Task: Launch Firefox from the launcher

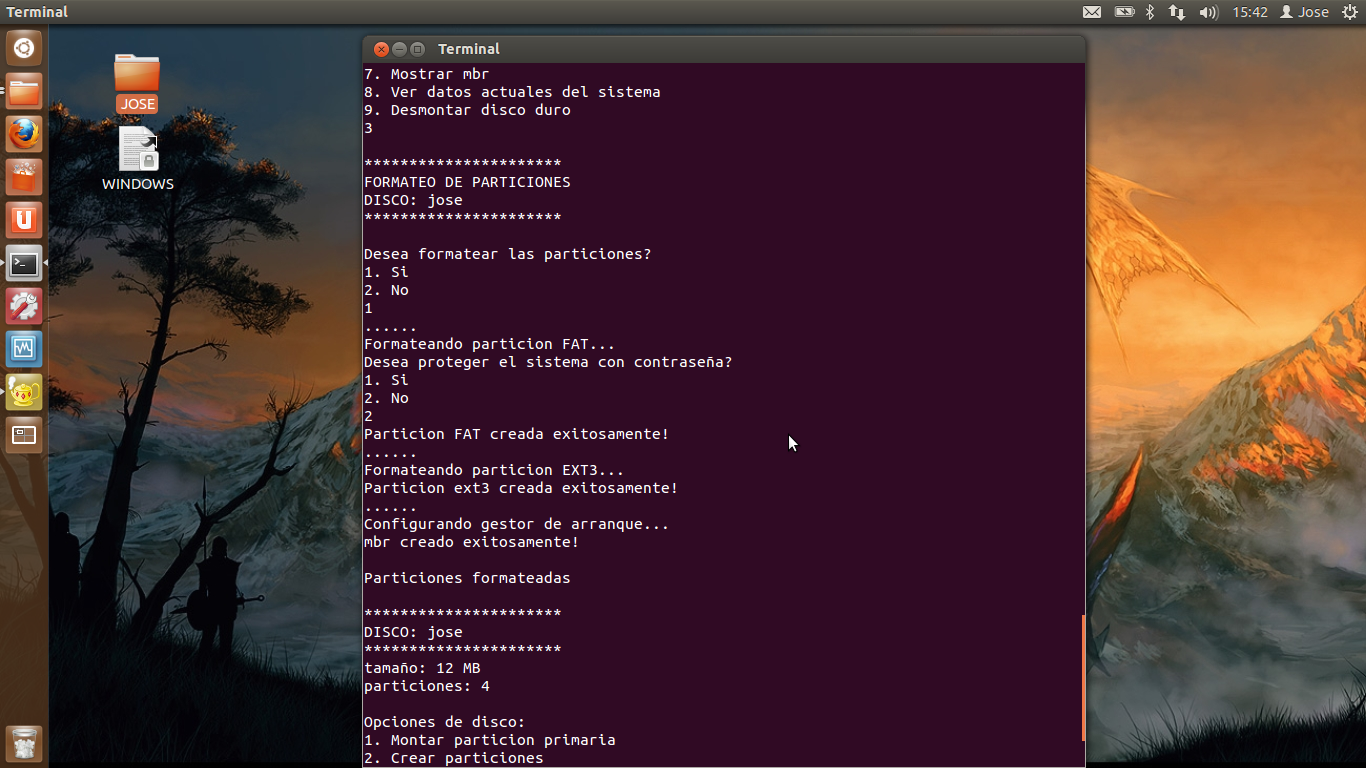Action: [24, 134]
